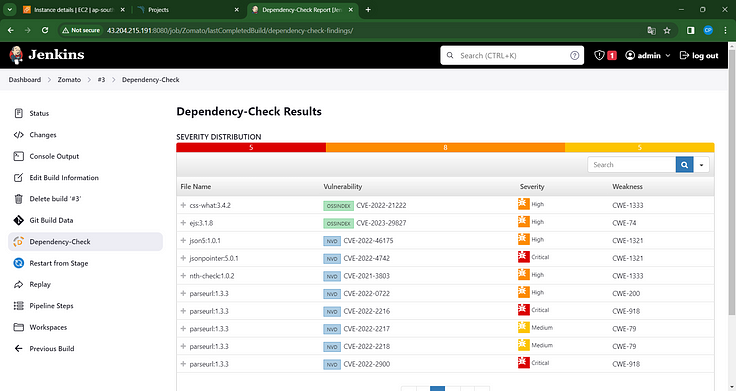Image resolution: width=736 pixels, height=391 pixels.
Task: Click the log out link
Action: (x=699, y=55)
